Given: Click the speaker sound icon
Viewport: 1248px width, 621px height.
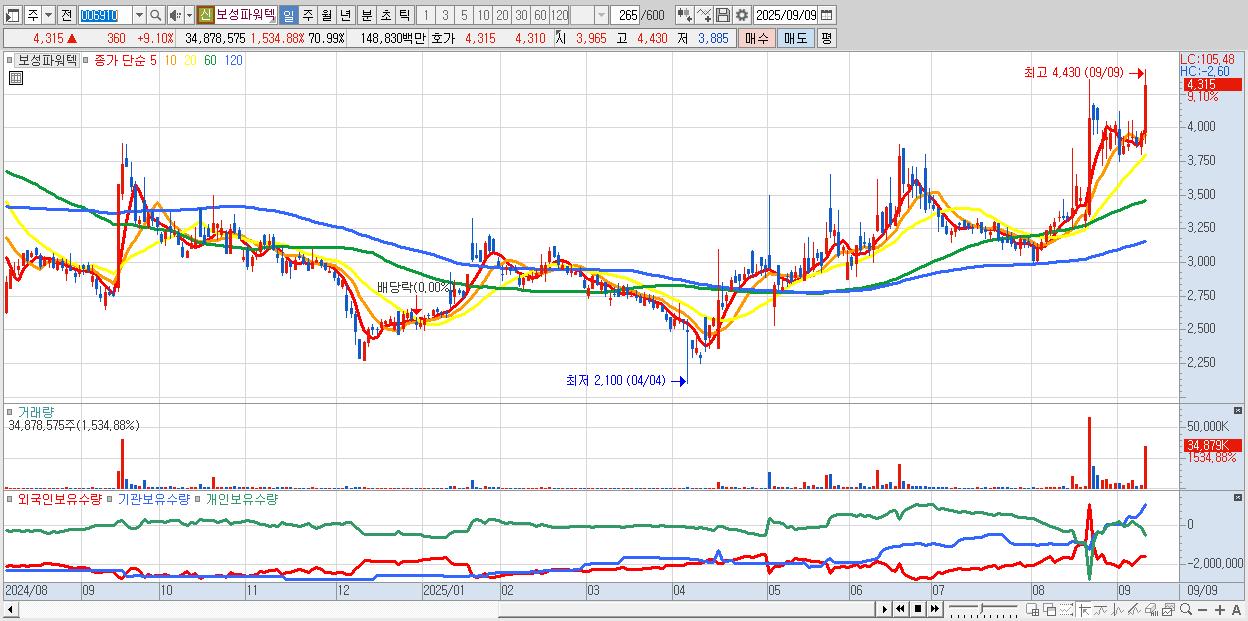Looking at the screenshot, I should 175,15.
